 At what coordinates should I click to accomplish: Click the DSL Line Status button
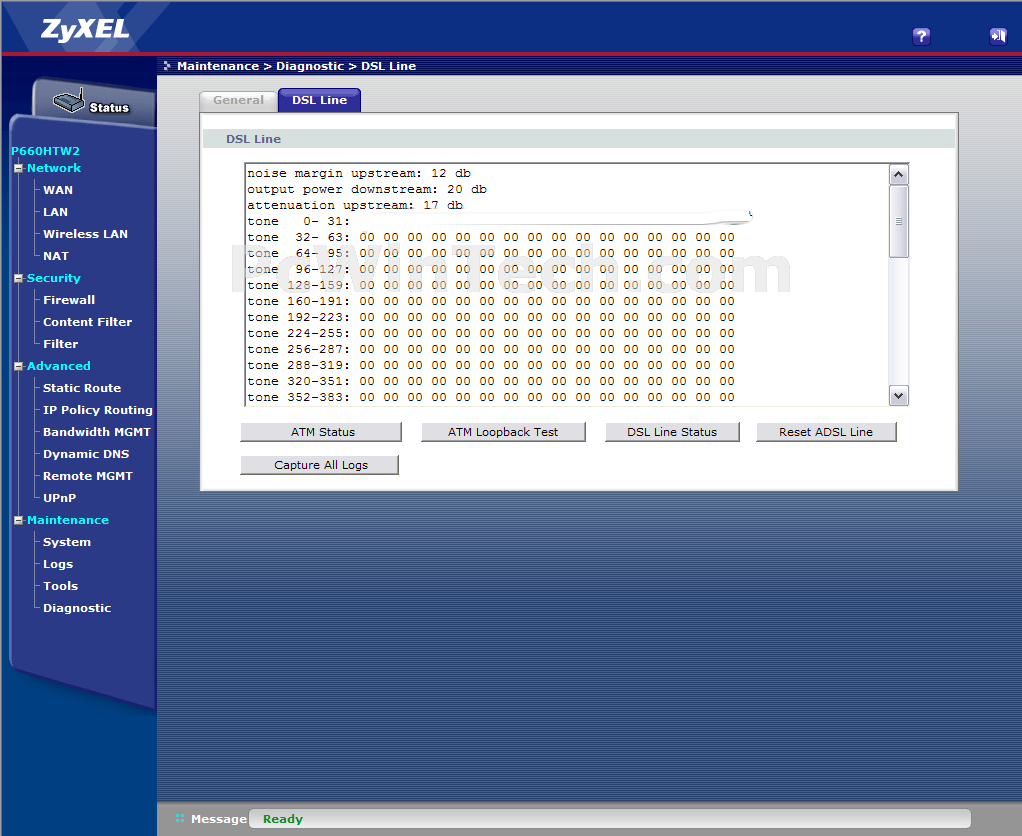click(672, 432)
